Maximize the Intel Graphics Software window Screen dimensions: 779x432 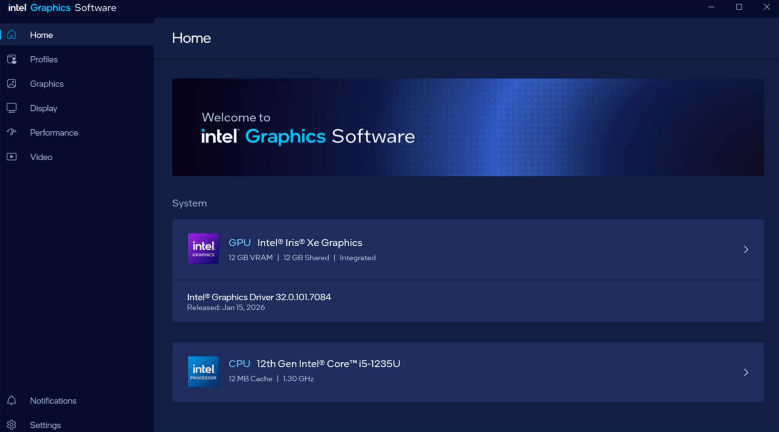pos(739,7)
